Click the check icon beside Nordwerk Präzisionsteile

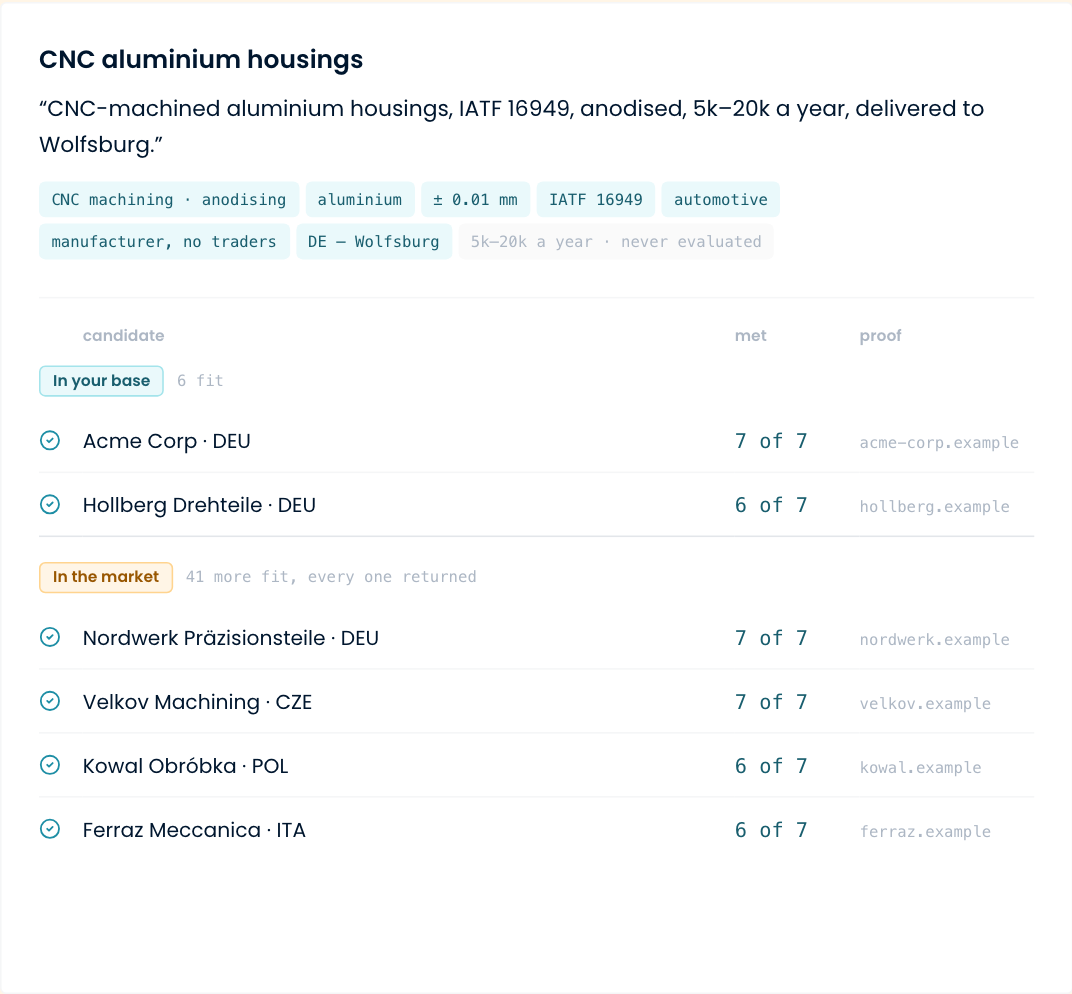(50, 637)
